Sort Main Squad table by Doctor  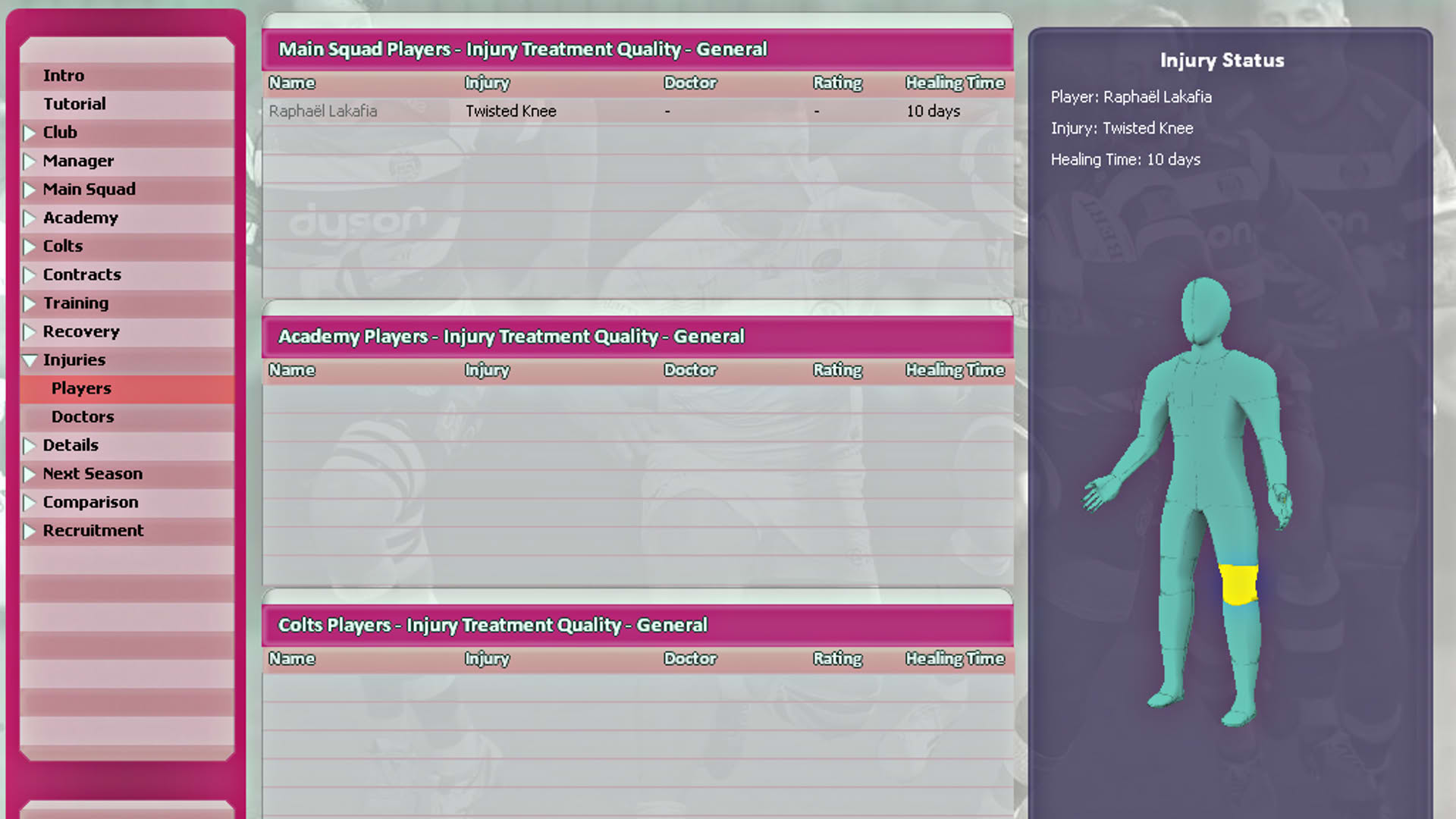(x=690, y=83)
